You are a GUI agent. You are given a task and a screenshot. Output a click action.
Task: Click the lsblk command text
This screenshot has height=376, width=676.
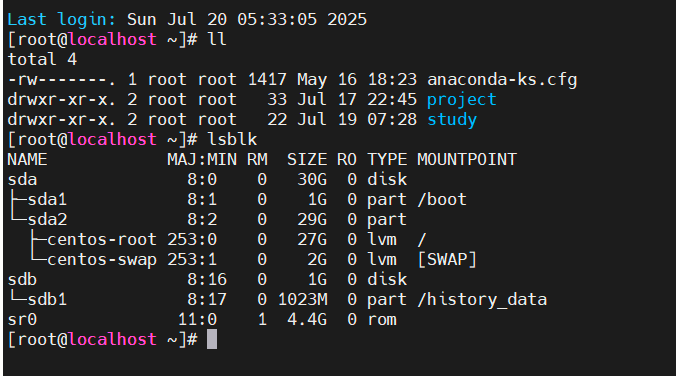pos(232,140)
